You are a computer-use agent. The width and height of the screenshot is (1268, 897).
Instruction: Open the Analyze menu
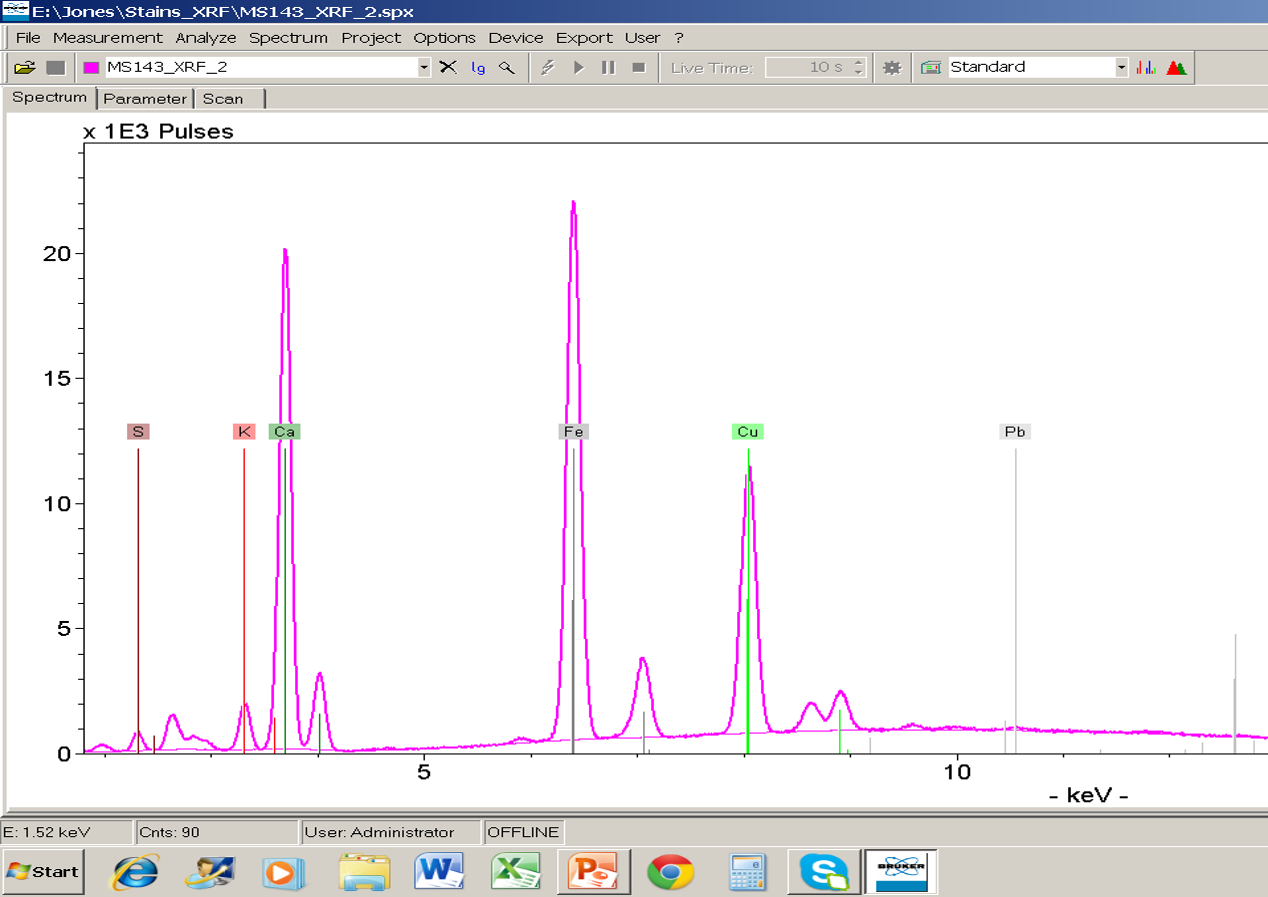(x=206, y=38)
